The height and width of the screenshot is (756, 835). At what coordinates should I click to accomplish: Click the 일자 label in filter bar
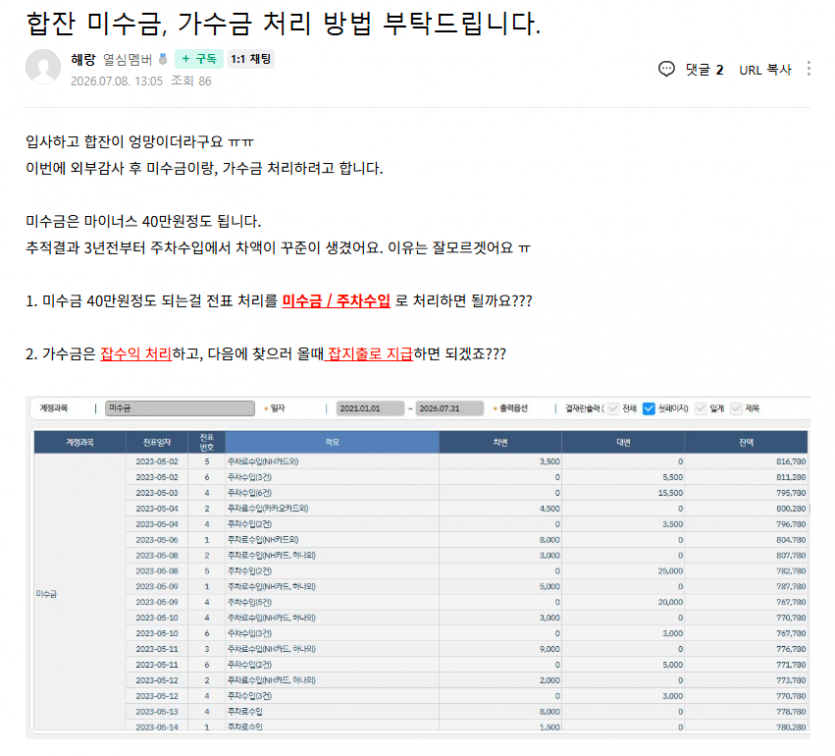(x=277, y=408)
